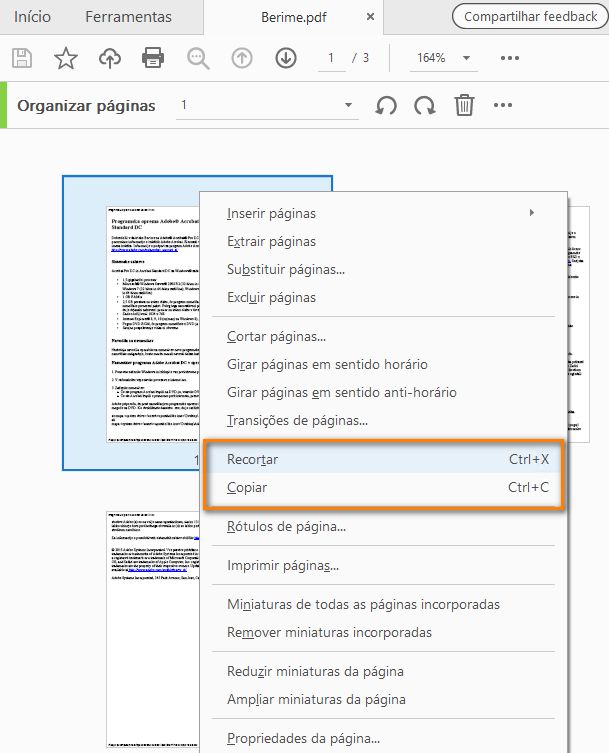Screen dimensions: 609x753
Task: Choose Extrair páginas from the context menu
Action: (383, 241)
